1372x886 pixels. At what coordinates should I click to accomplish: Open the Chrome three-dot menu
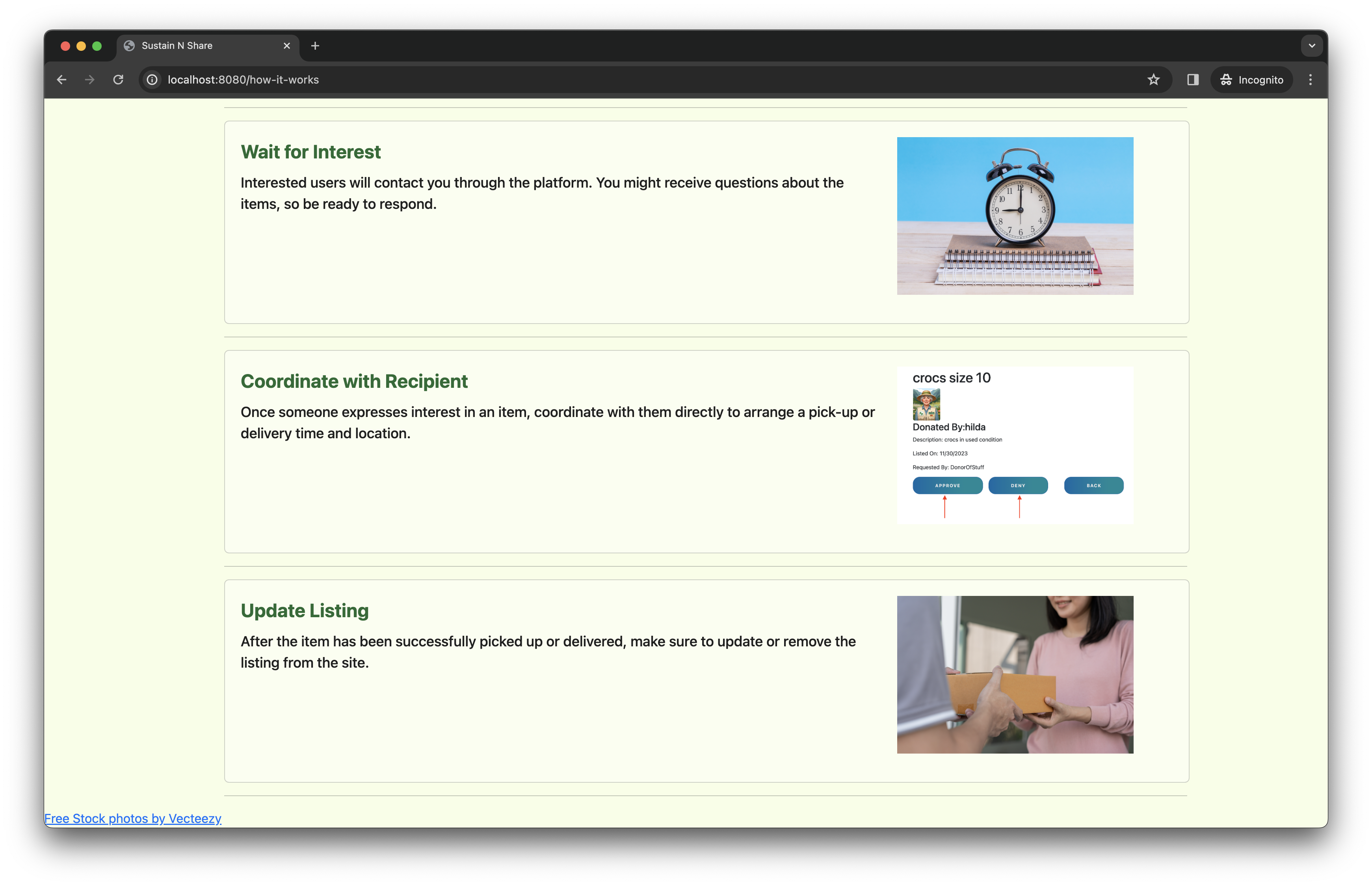(1311, 80)
